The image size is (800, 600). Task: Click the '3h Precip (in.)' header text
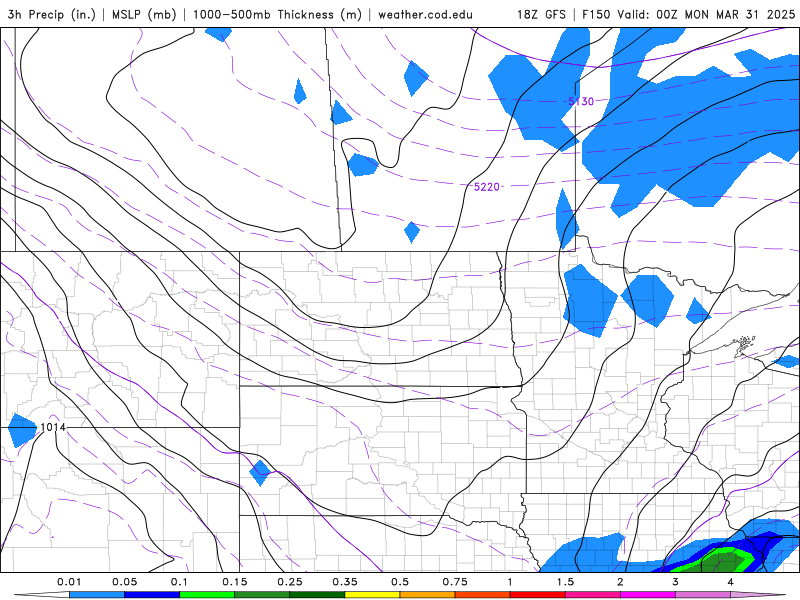[x=52, y=14]
